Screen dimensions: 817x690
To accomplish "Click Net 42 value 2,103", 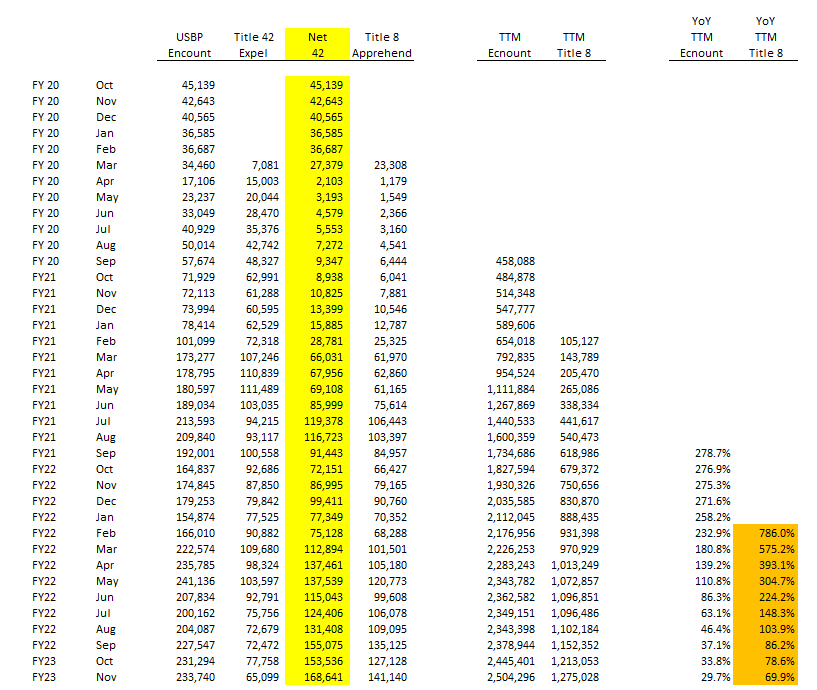I will pos(329,181).
